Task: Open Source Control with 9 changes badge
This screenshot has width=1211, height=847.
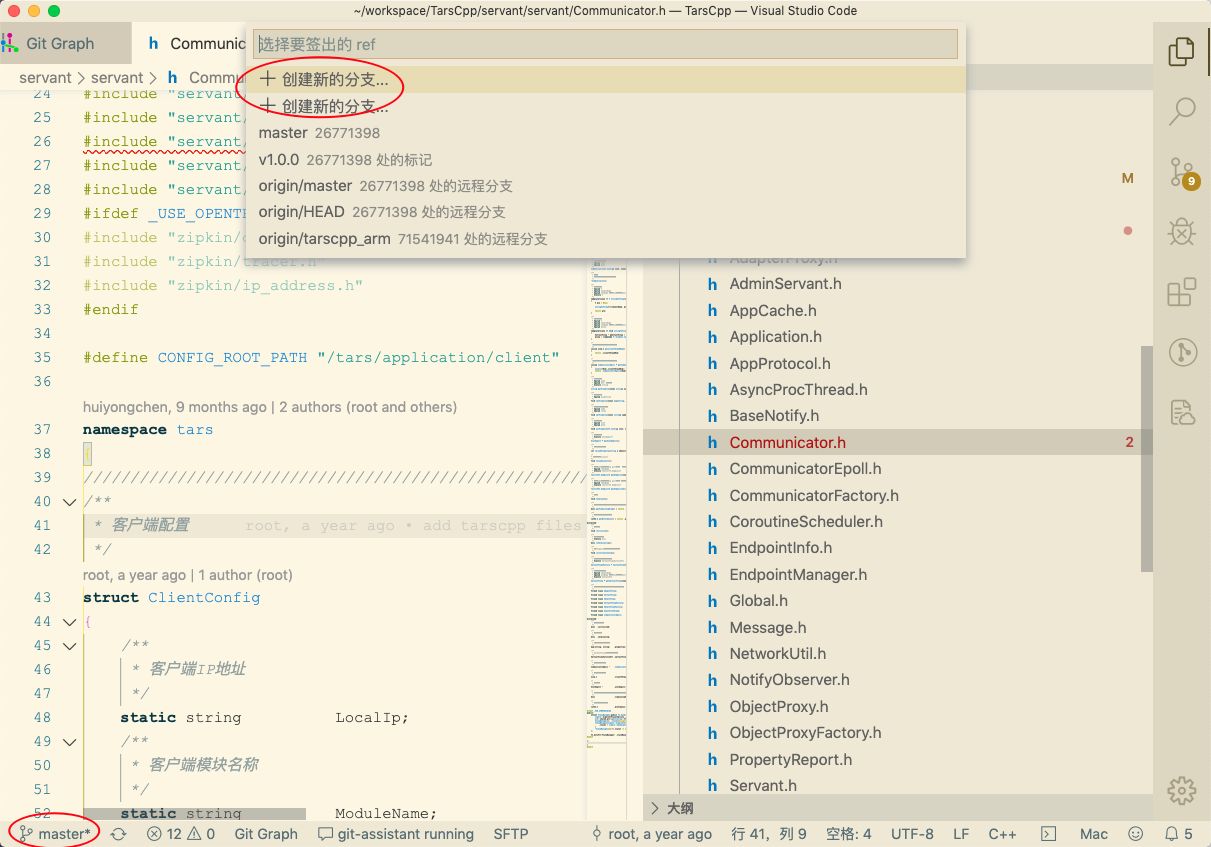Action: pos(1182,172)
